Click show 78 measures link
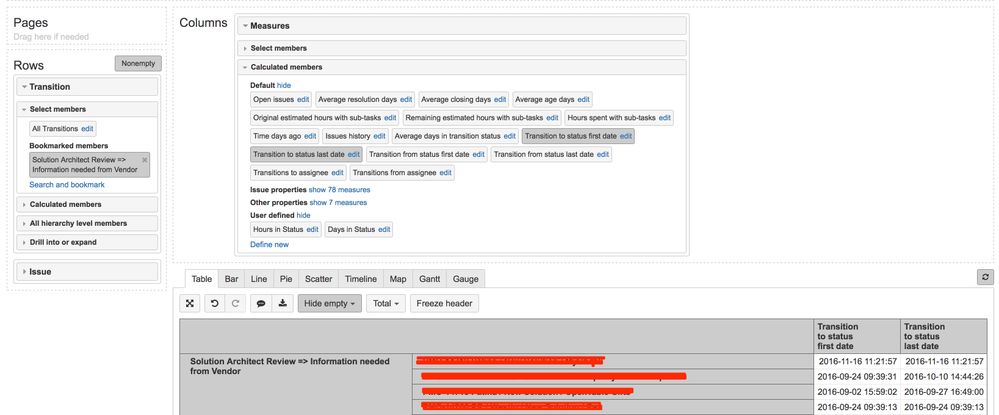This screenshot has width=999, height=415. pyautogui.click(x=339, y=190)
